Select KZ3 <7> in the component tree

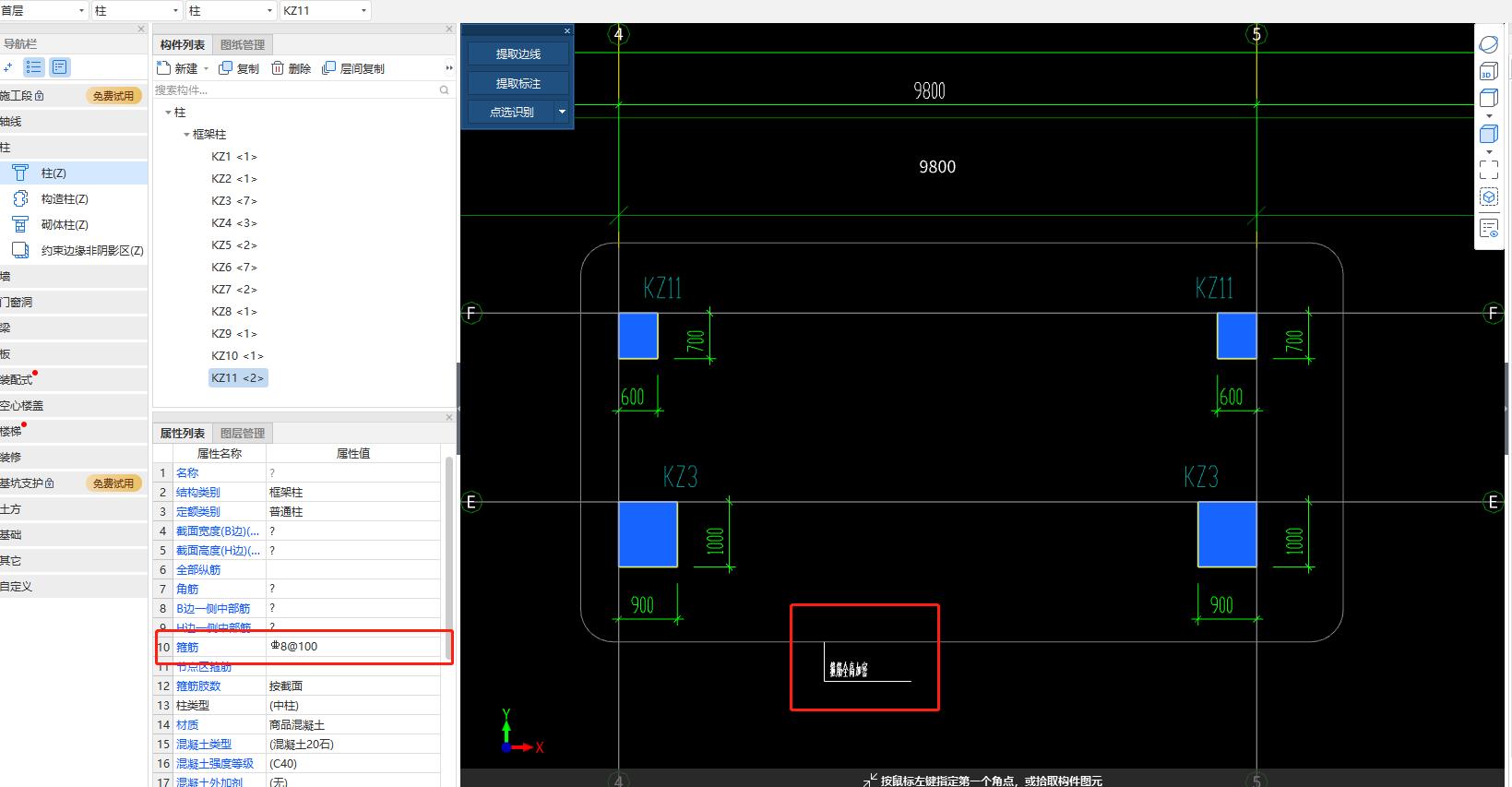point(234,201)
